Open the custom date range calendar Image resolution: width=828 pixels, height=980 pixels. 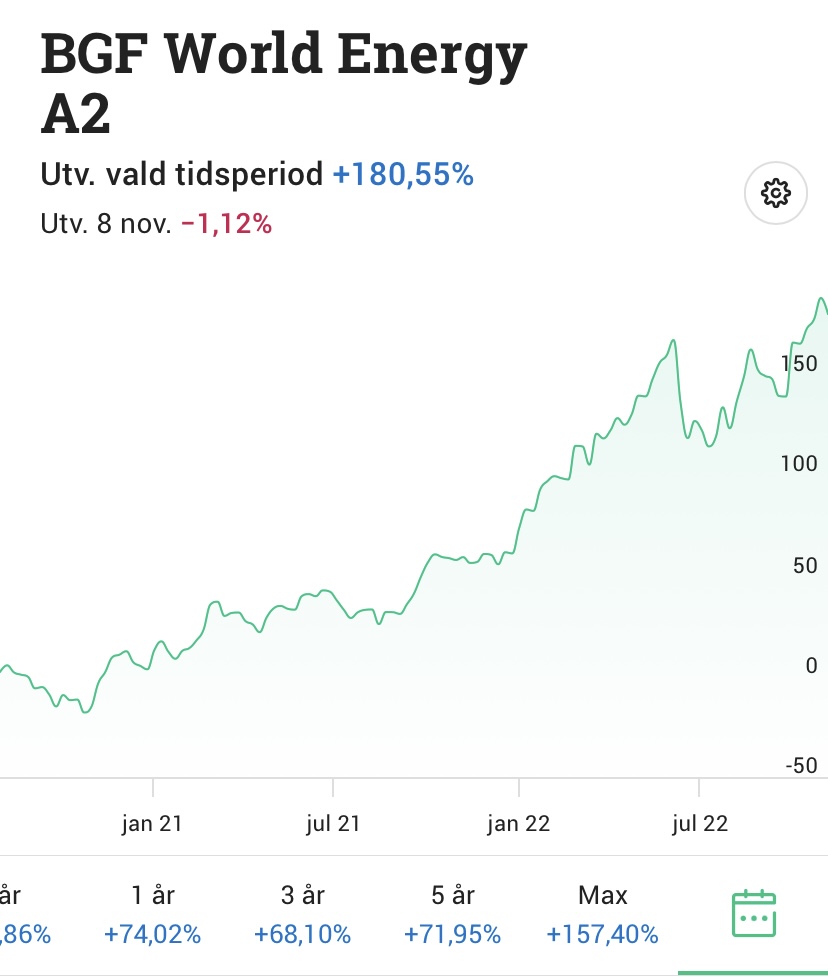[753, 913]
